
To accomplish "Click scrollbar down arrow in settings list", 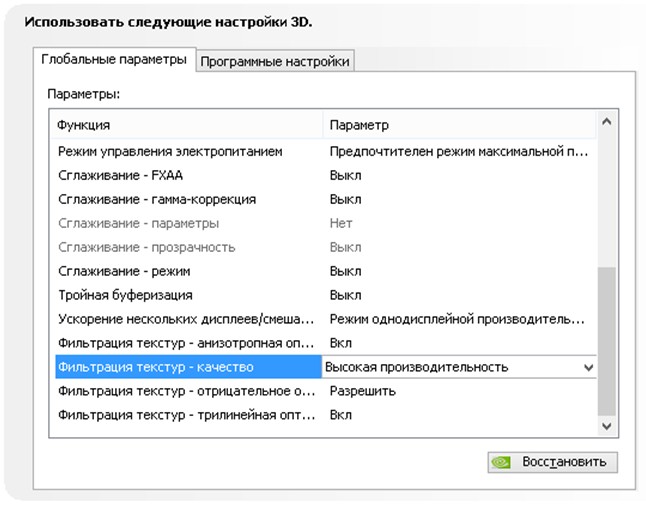I will click(x=606, y=426).
